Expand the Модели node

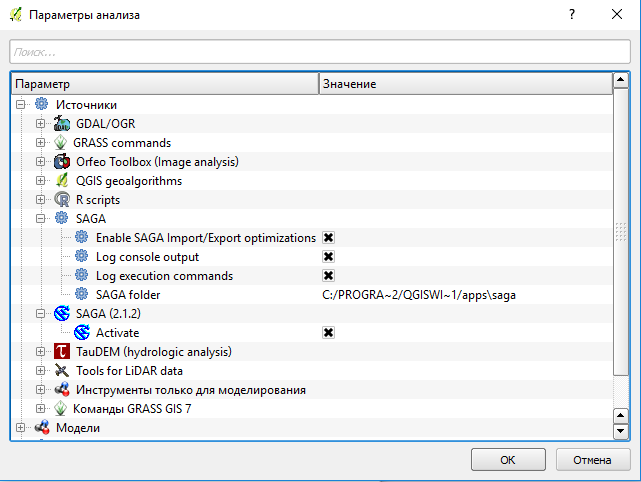pyautogui.click(x=20, y=427)
